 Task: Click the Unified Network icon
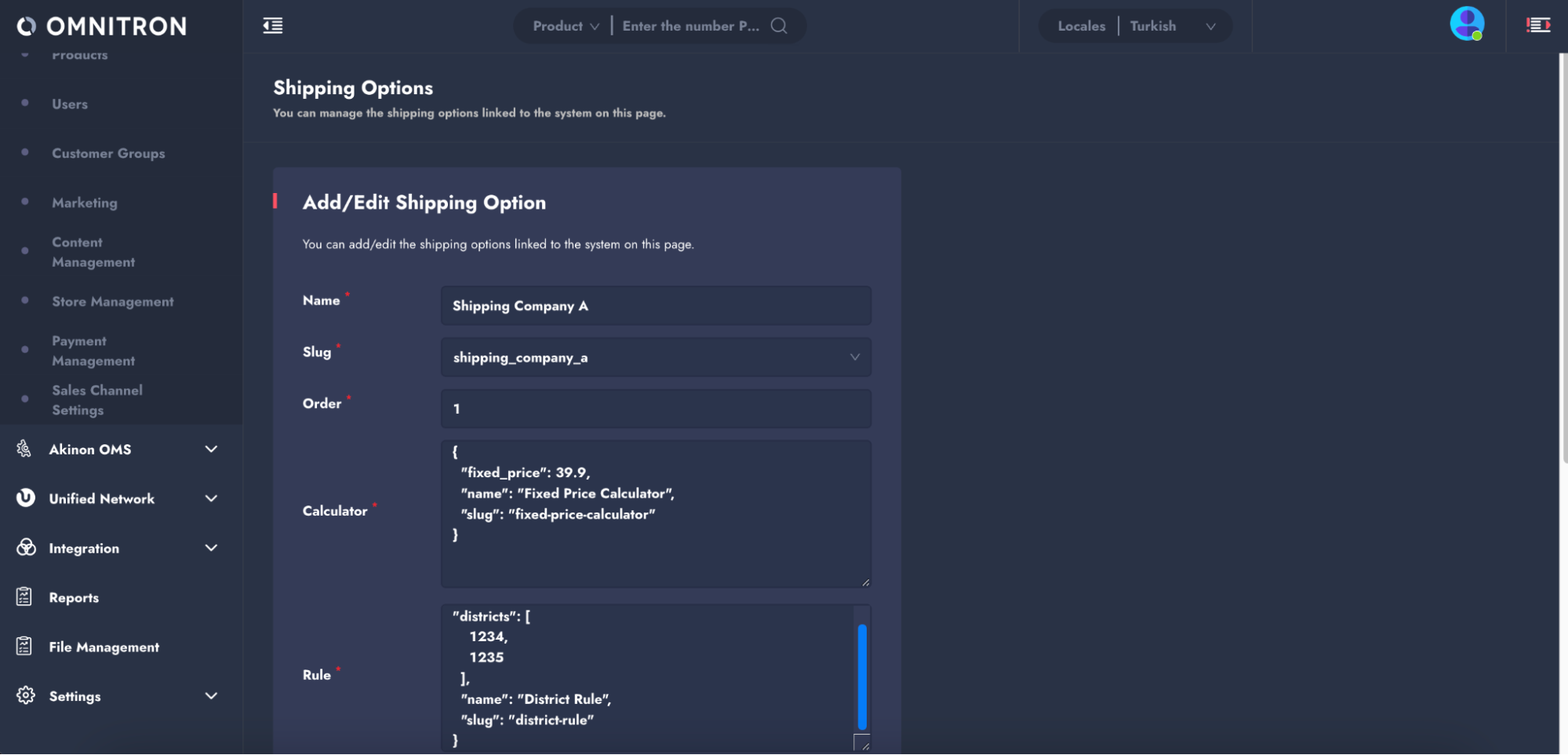(x=26, y=498)
